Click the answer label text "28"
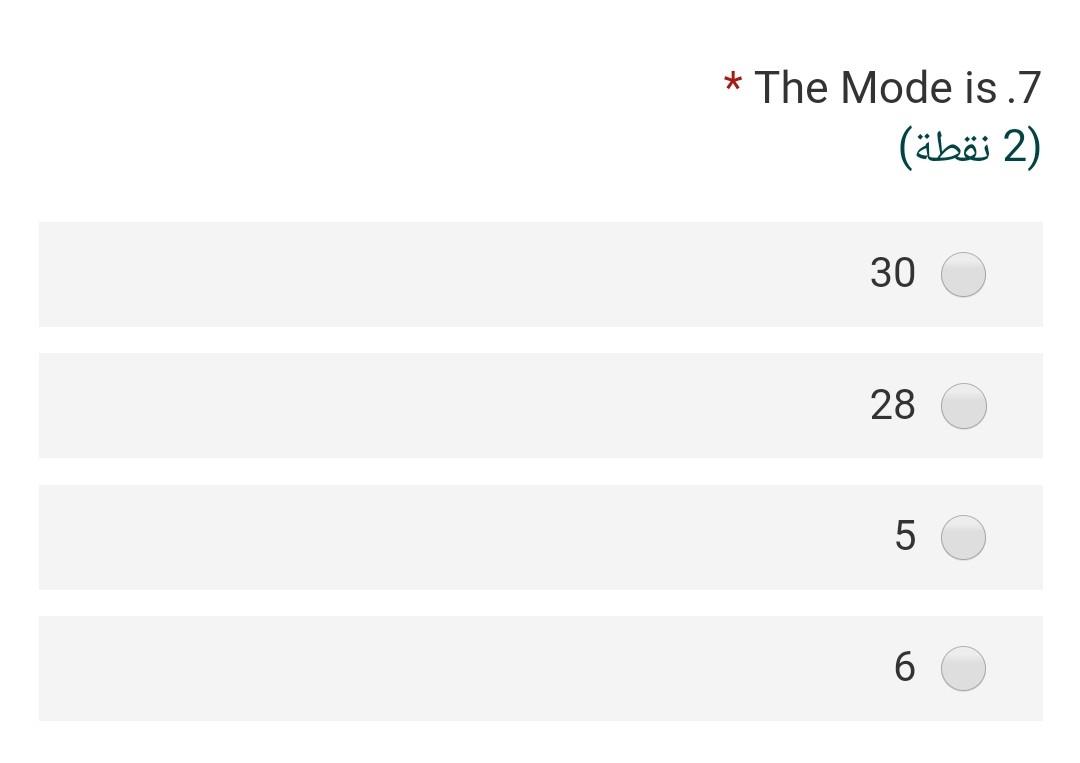This screenshot has height=763, width=1080. coord(893,404)
